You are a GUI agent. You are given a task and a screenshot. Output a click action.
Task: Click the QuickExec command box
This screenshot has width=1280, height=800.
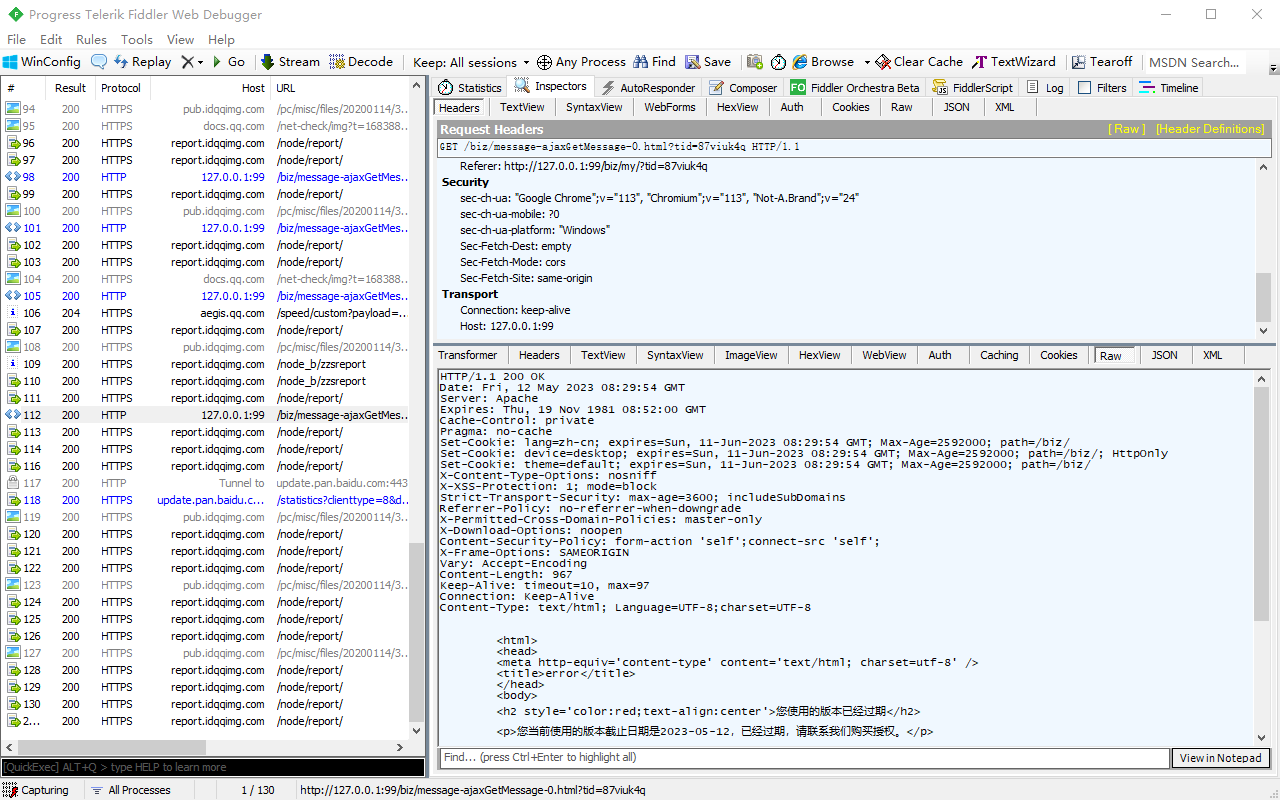pos(212,767)
